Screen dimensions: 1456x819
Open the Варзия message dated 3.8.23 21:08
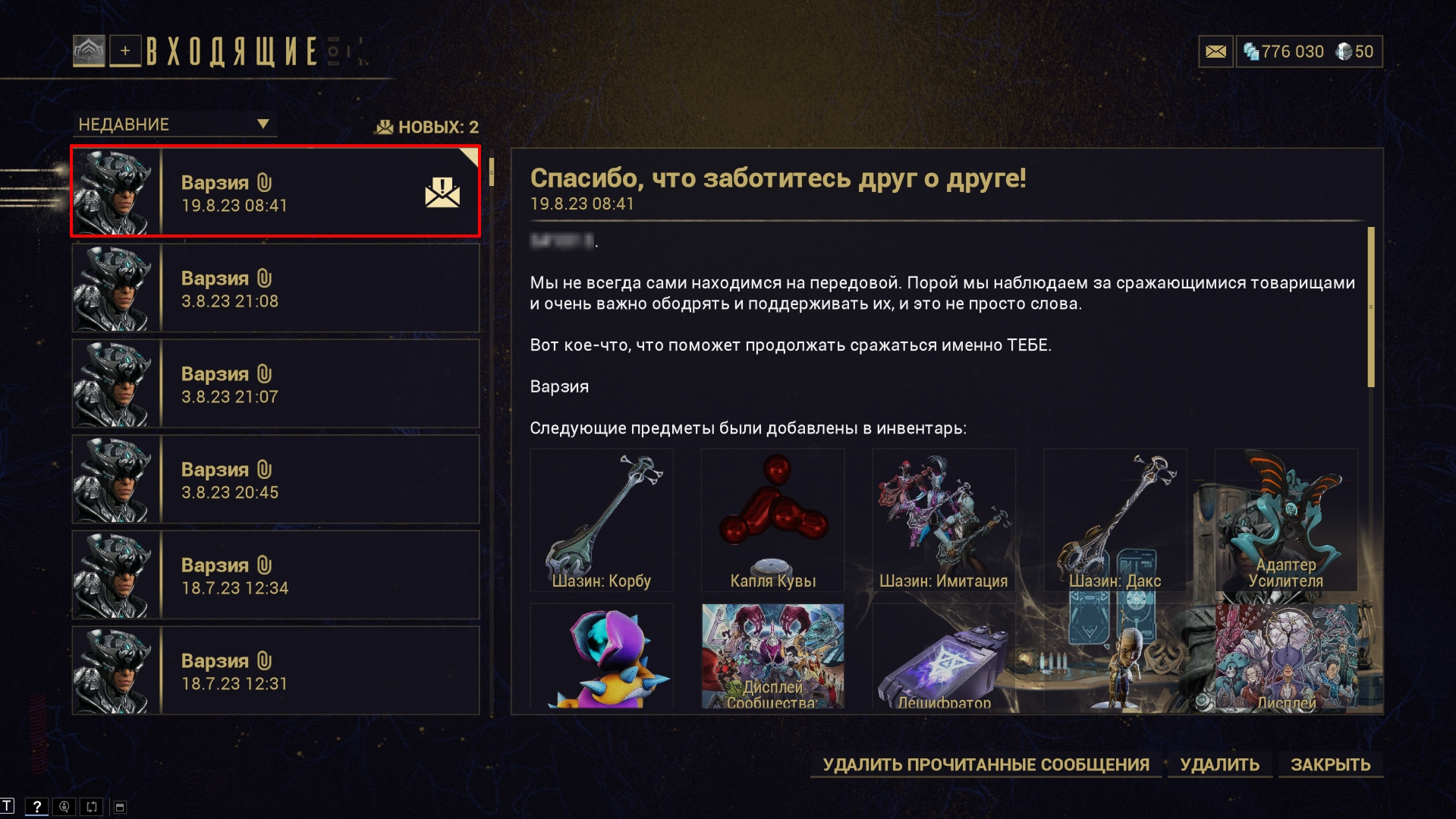pos(276,288)
